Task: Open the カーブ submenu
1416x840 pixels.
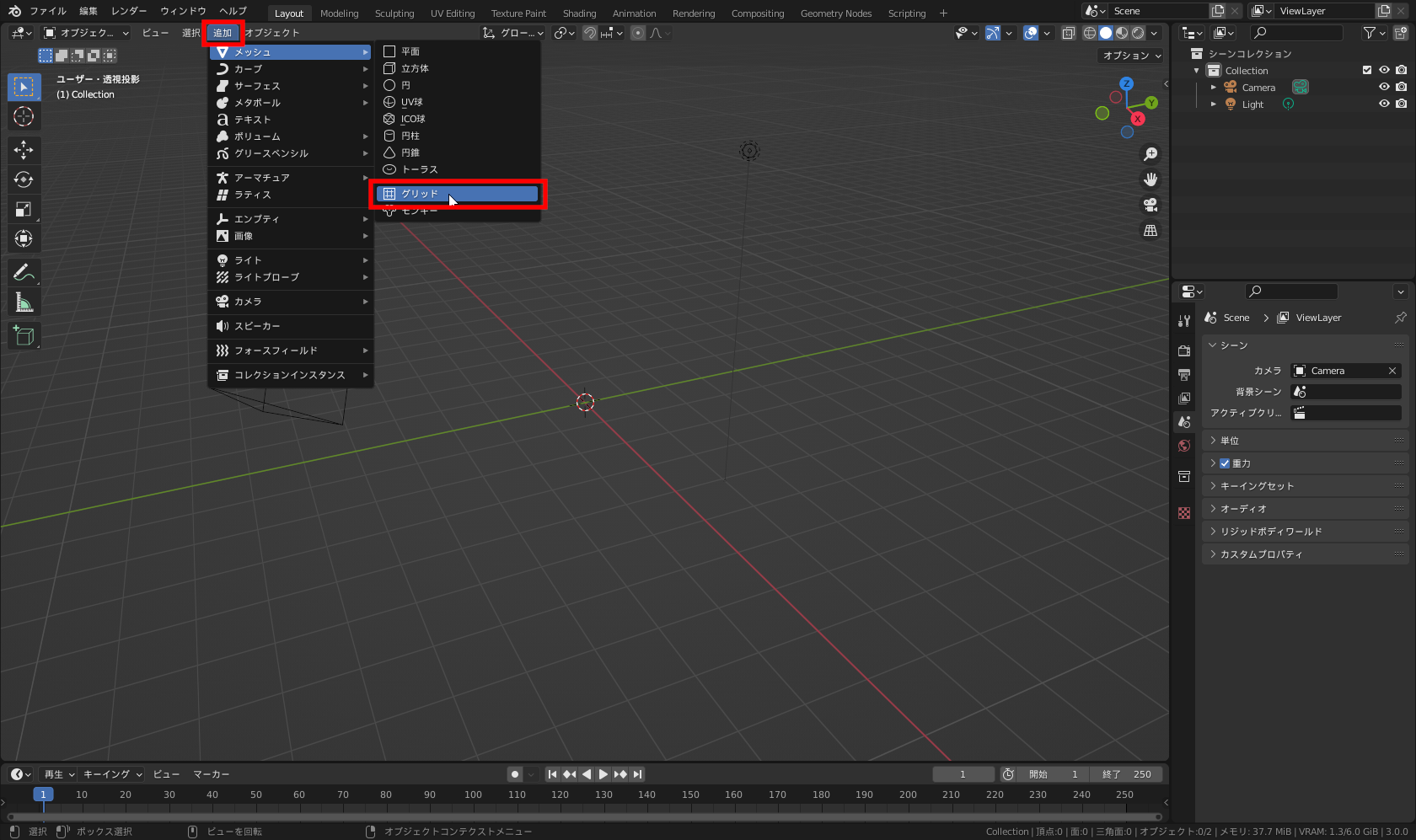Action: pos(291,69)
